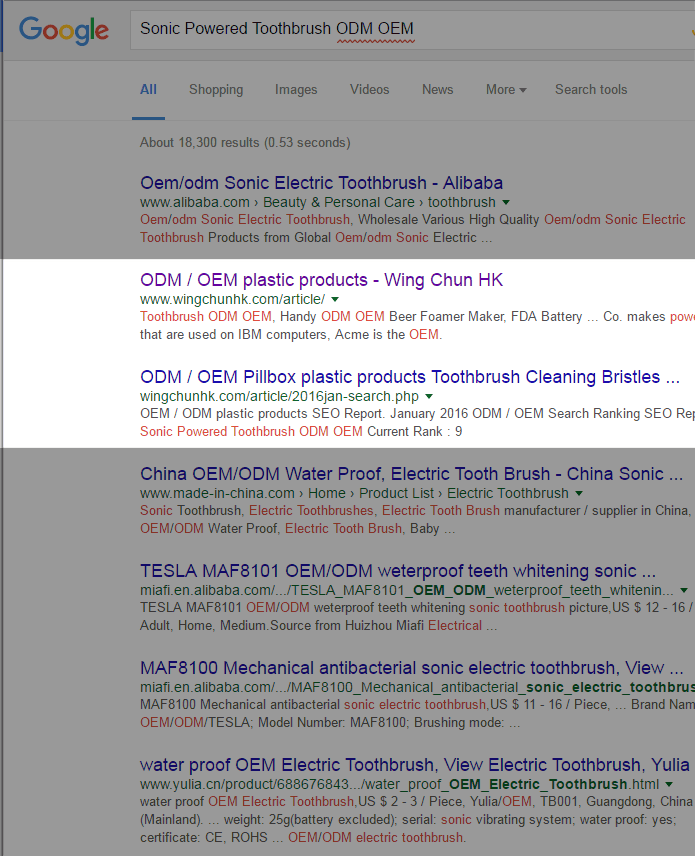695x856 pixels.
Task: Click OEM/ODM/TESLA; Model Number: MAF8100 snippet line
Action: [330, 723]
